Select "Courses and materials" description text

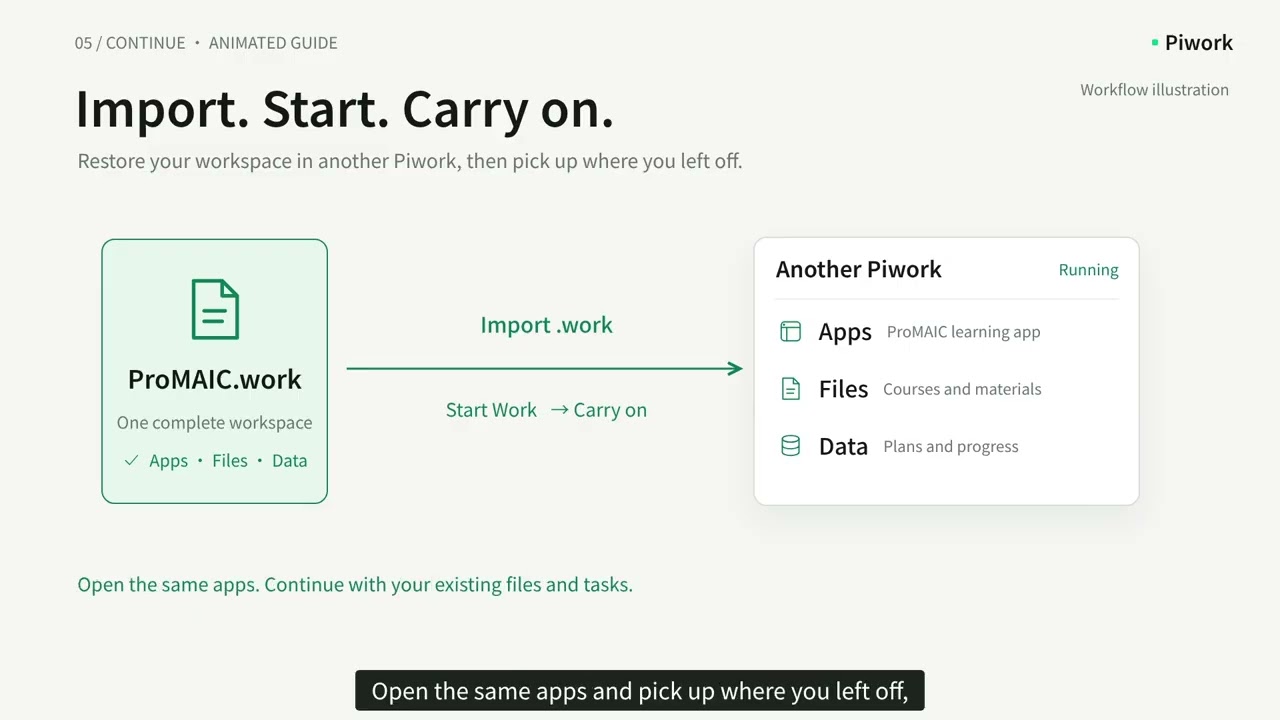962,389
